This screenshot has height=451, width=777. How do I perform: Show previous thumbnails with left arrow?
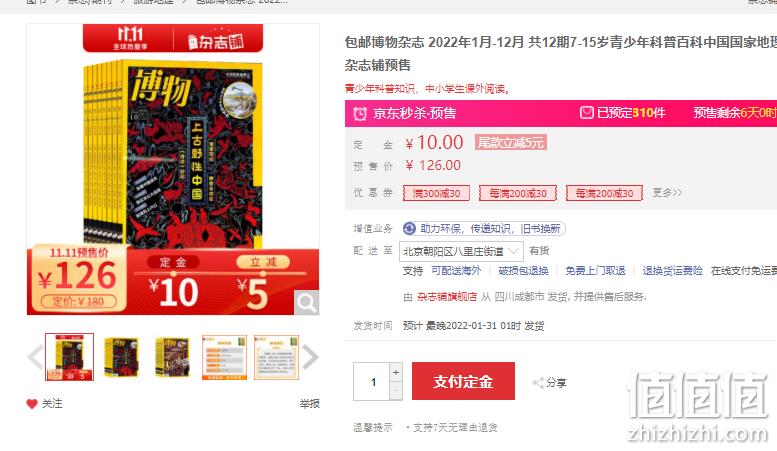(x=35, y=357)
